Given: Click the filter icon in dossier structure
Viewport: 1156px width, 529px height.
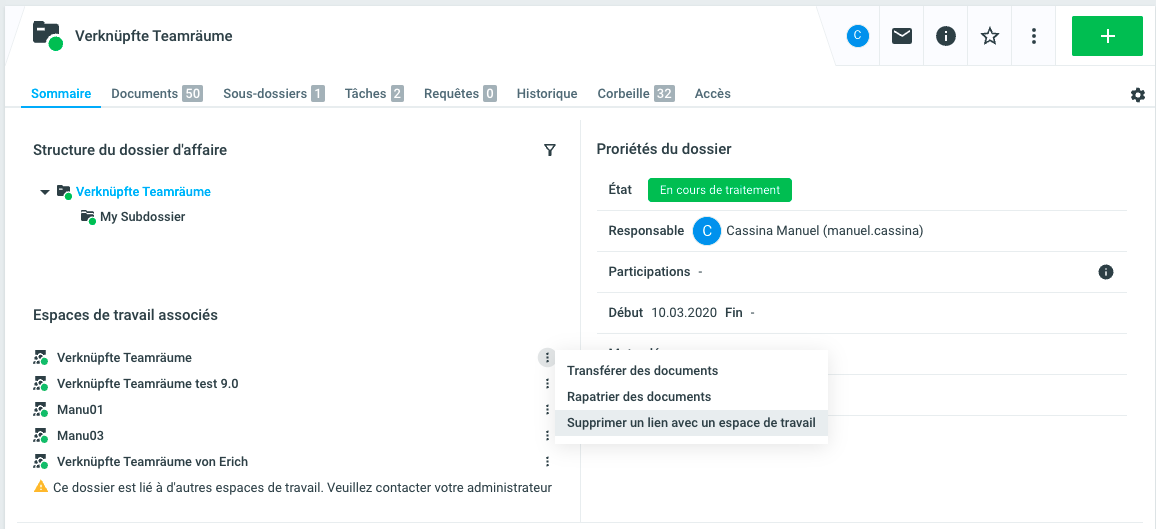Looking at the screenshot, I should (x=549, y=150).
